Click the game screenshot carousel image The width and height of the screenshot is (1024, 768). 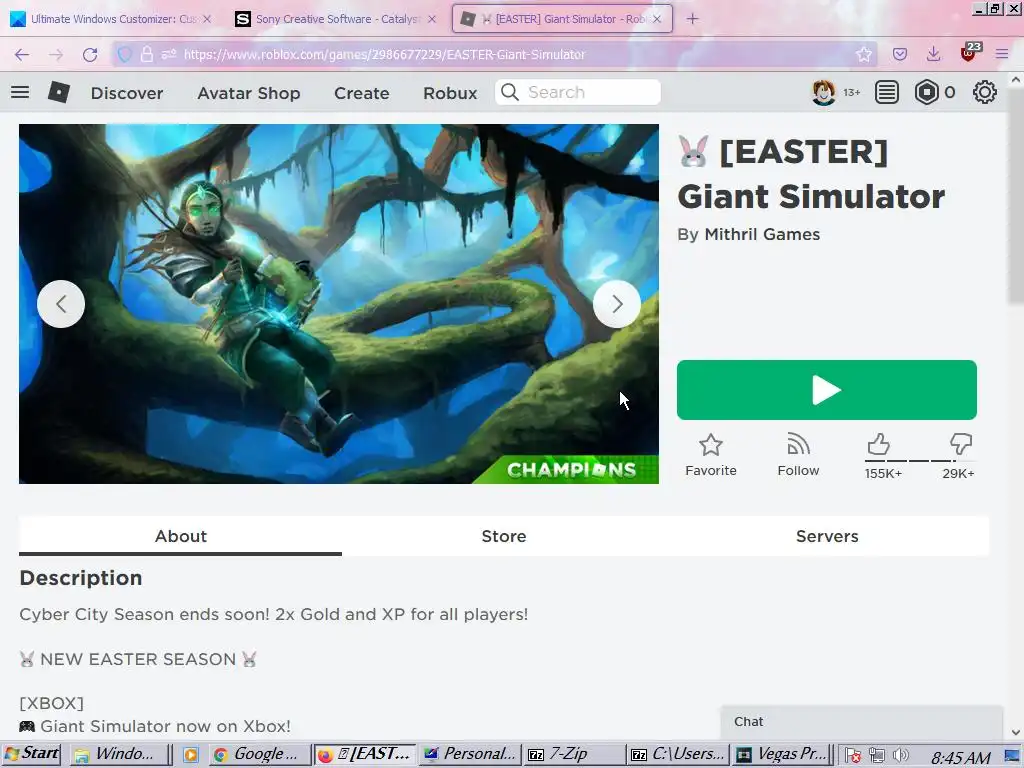pos(338,304)
